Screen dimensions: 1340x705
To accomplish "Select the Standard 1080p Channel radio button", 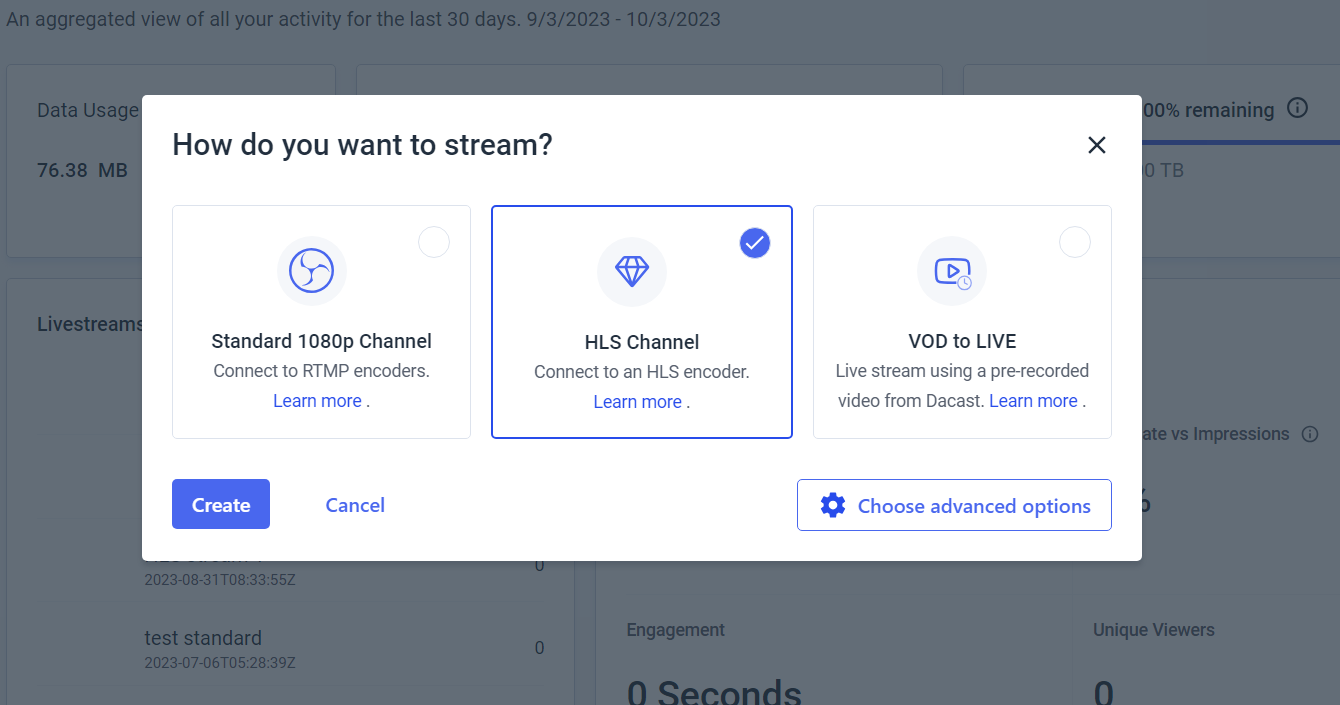I will click(x=434, y=242).
